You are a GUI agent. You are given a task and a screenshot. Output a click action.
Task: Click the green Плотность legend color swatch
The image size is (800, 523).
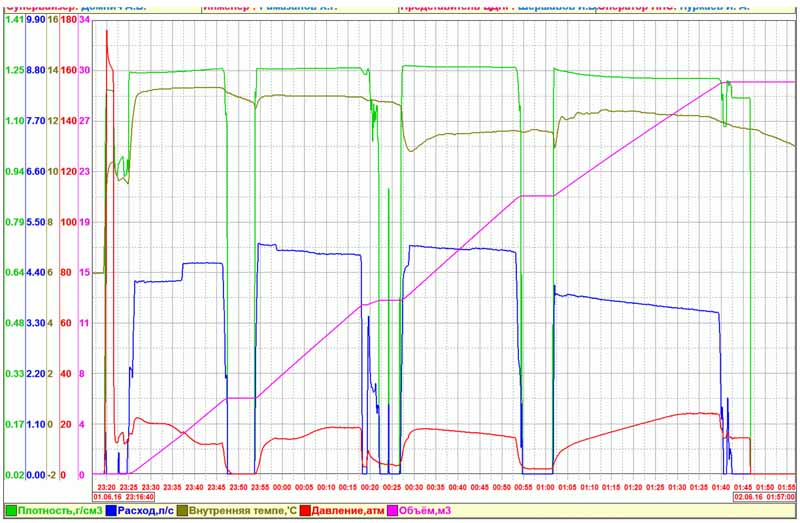click(11, 511)
